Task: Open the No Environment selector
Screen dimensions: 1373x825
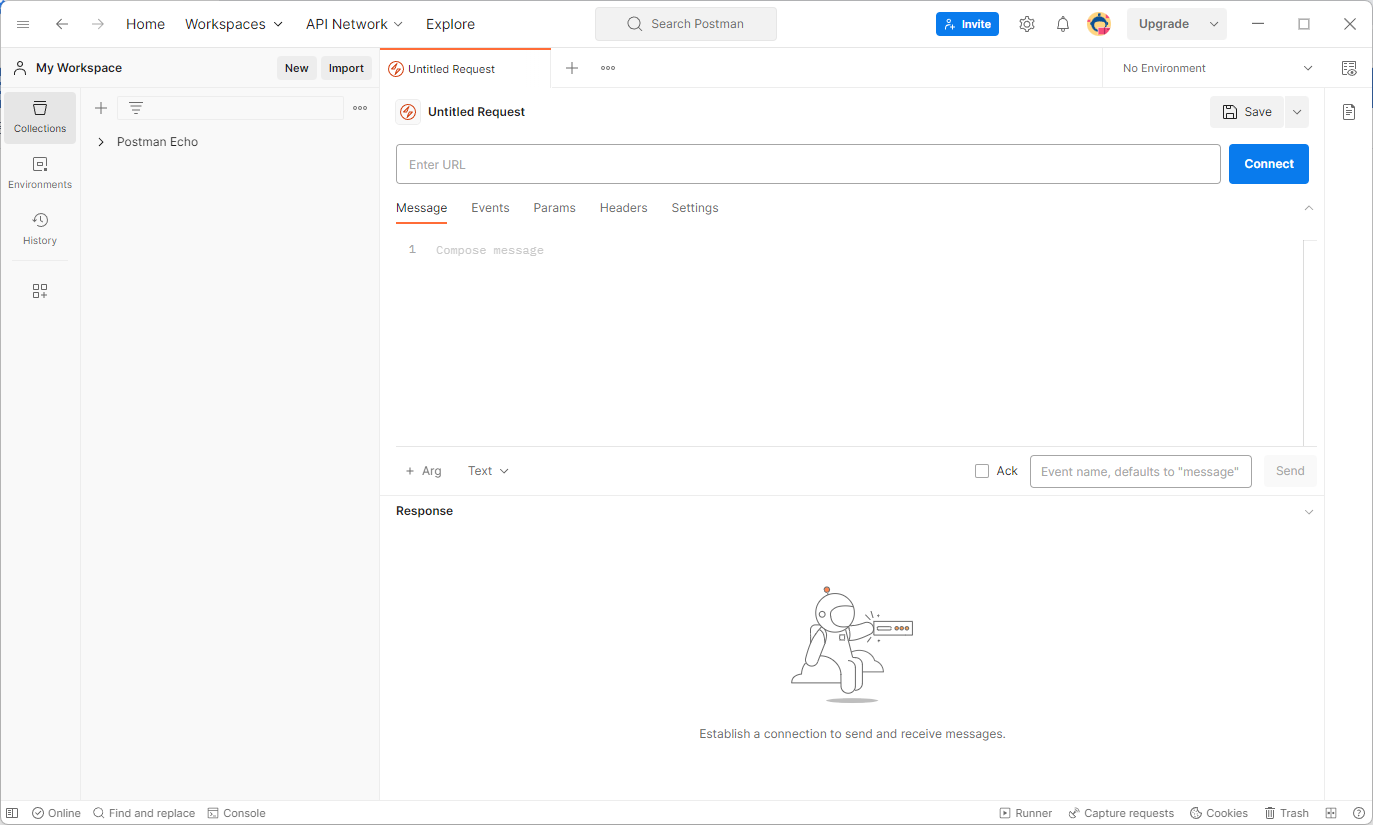Action: (x=1217, y=68)
